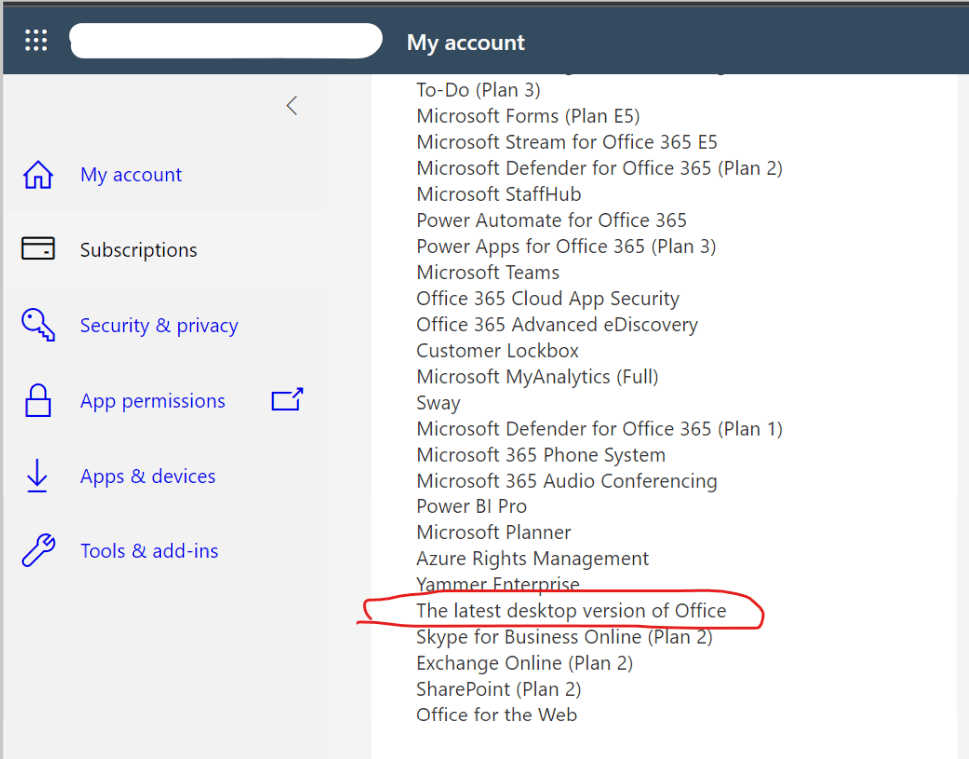The height and width of the screenshot is (759, 969).
Task: Select Microsoft Teams entry
Action: (488, 273)
